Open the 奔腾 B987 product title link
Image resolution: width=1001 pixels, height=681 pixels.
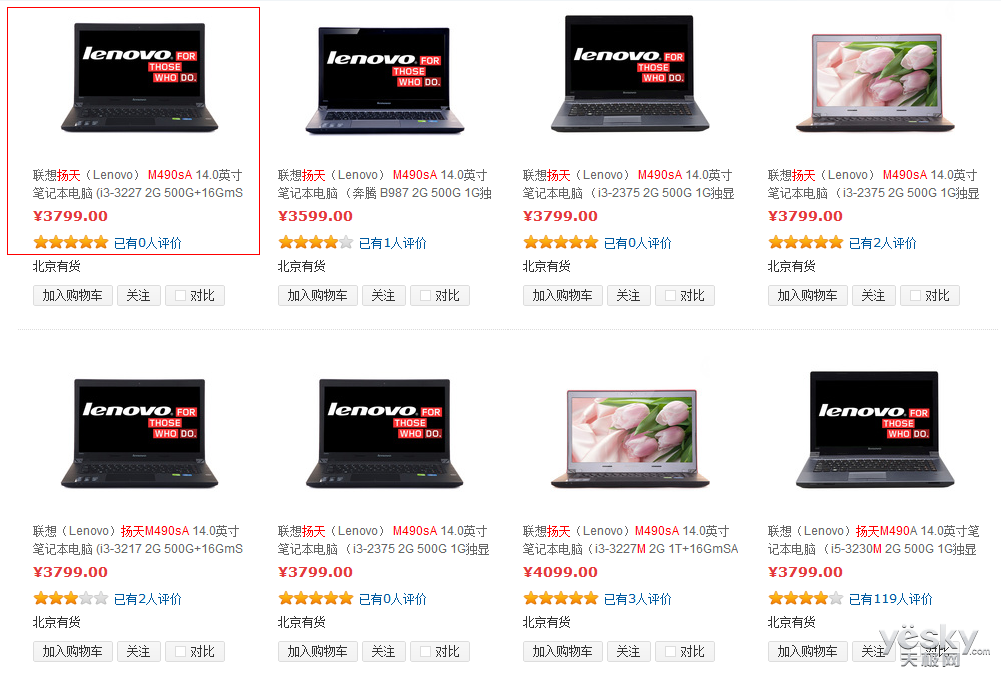(384, 184)
